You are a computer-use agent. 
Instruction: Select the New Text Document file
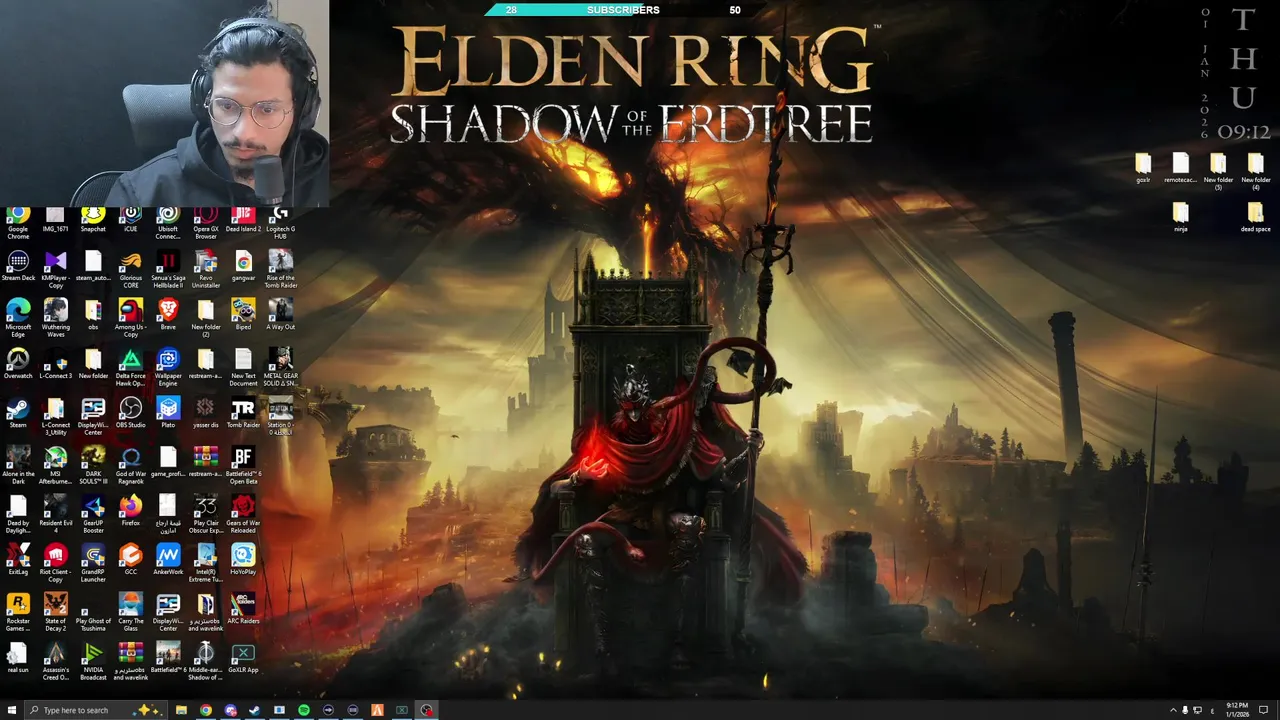coord(243,368)
